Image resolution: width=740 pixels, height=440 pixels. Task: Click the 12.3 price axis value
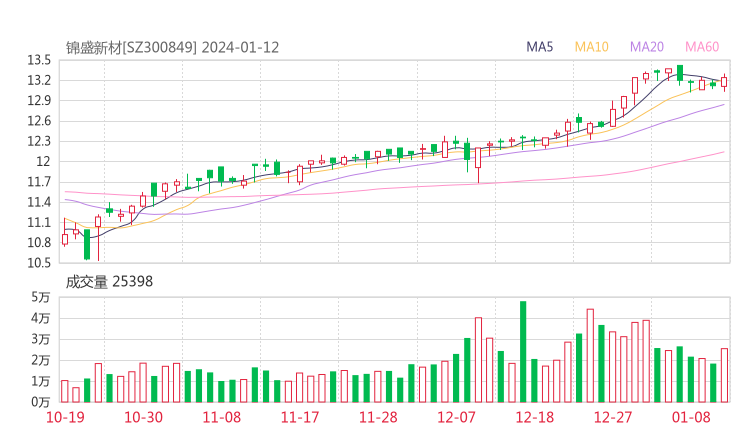39,141
